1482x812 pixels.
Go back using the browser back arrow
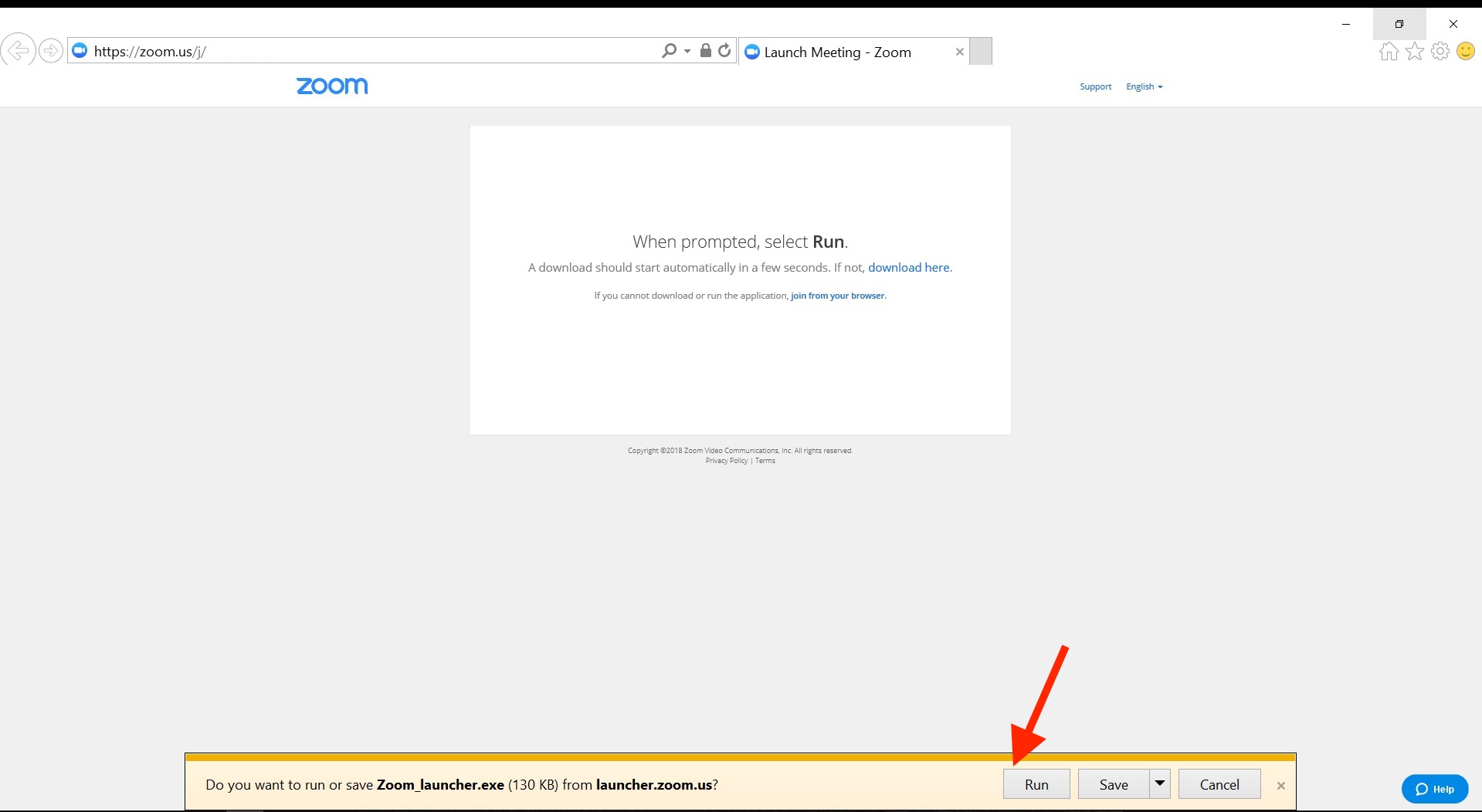coord(18,51)
